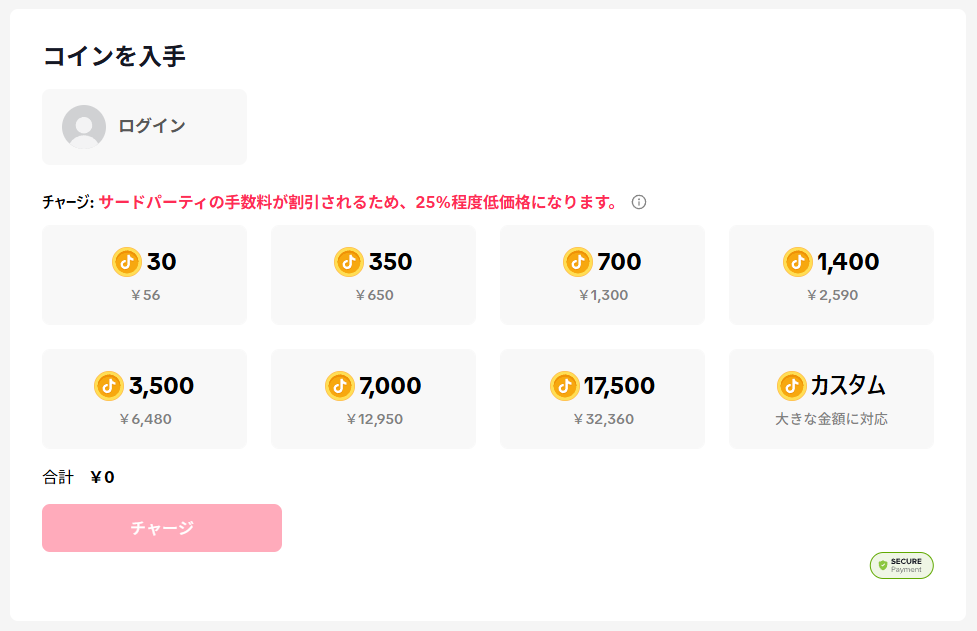The height and width of the screenshot is (631, 977).
Task: Click the ログイン text to sign in
Action: (152, 126)
